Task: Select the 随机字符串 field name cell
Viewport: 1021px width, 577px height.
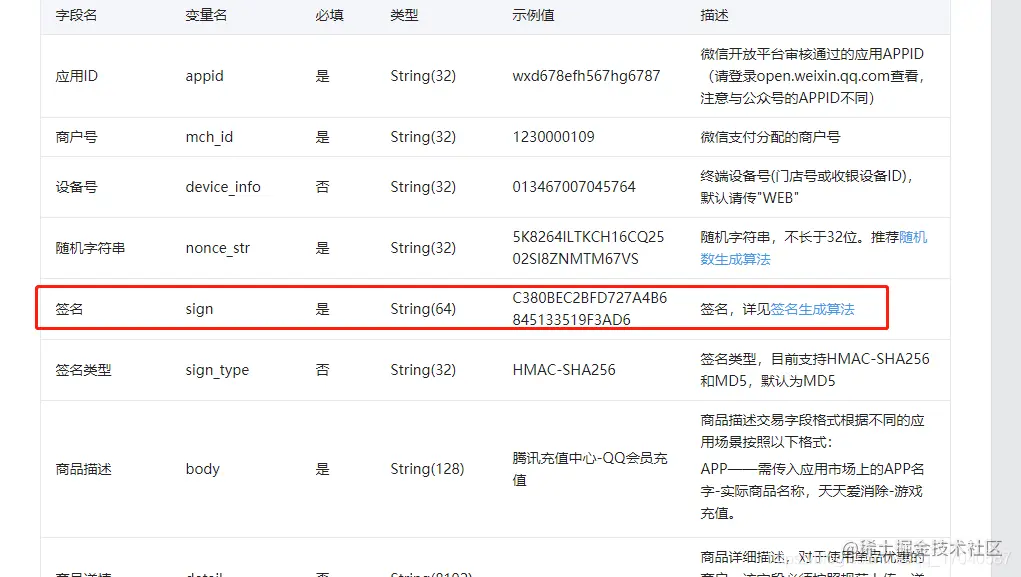Action: point(91,248)
